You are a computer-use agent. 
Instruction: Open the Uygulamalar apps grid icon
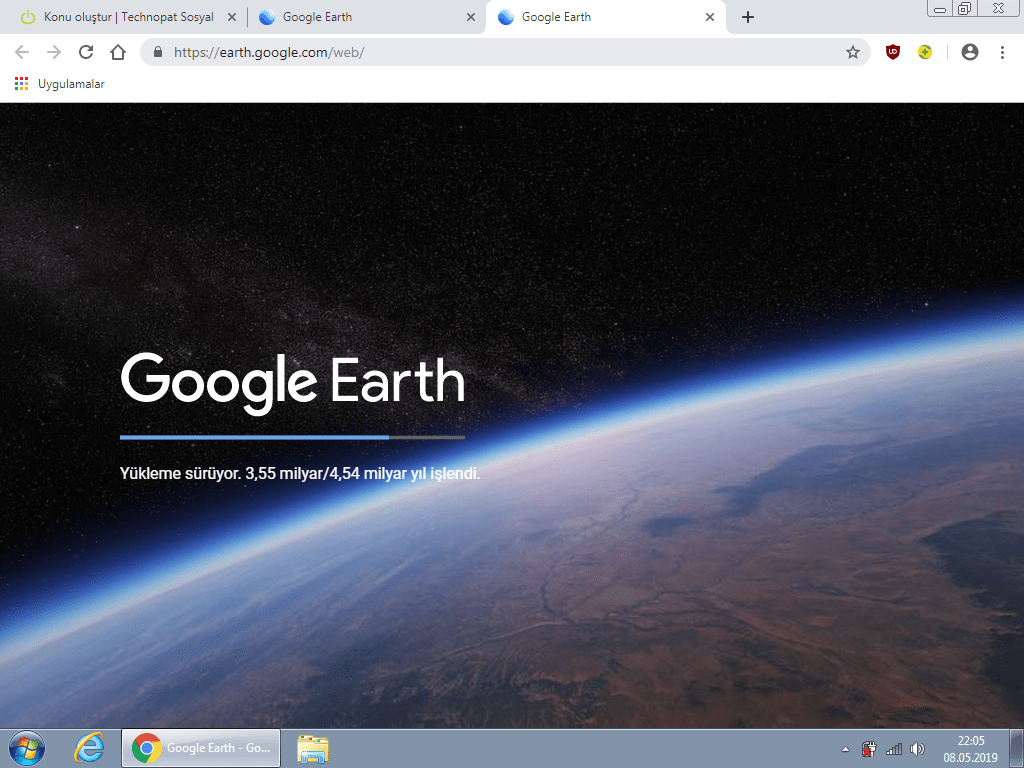click(22, 84)
